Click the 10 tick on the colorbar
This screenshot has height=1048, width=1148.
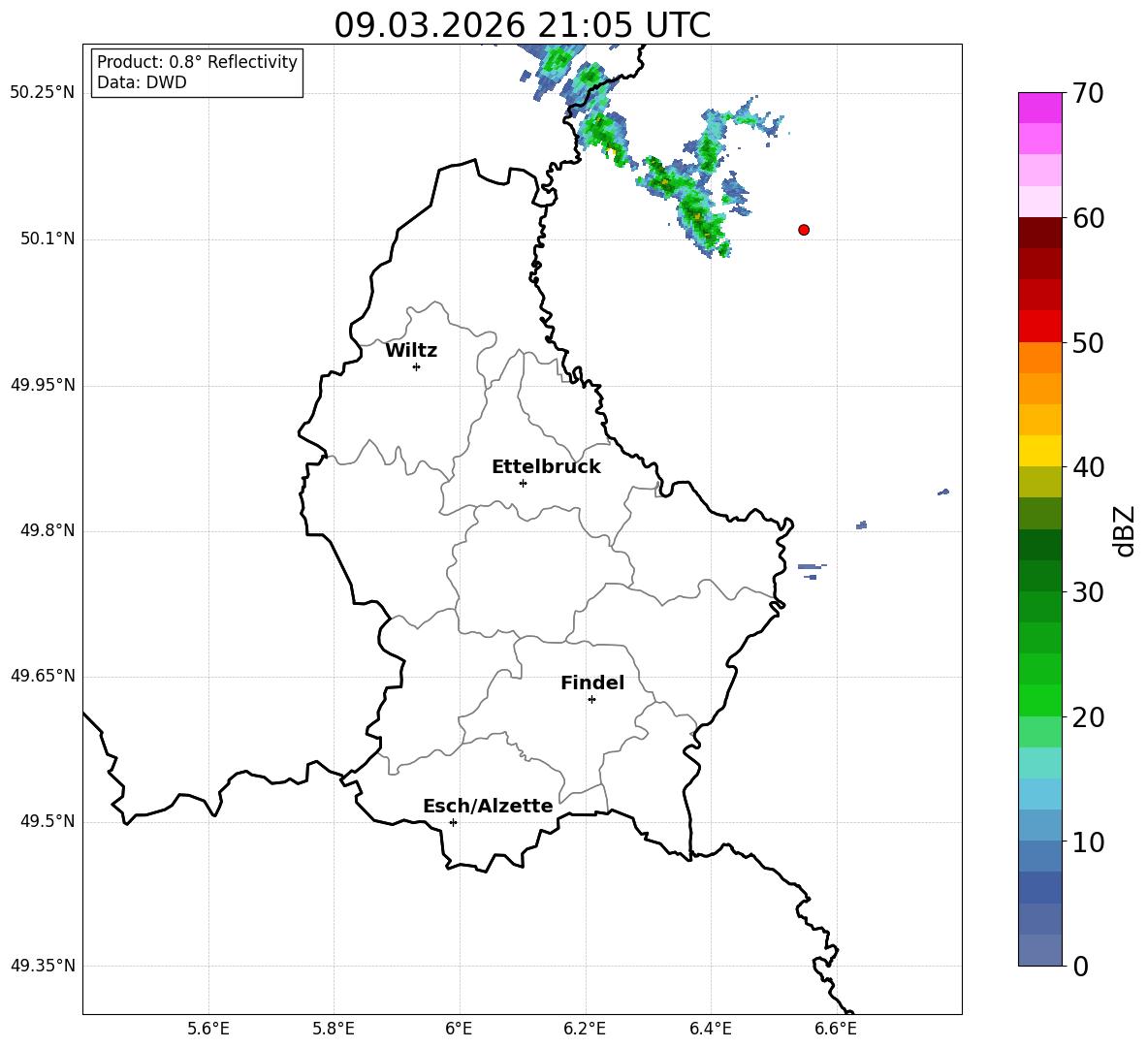(x=1088, y=842)
